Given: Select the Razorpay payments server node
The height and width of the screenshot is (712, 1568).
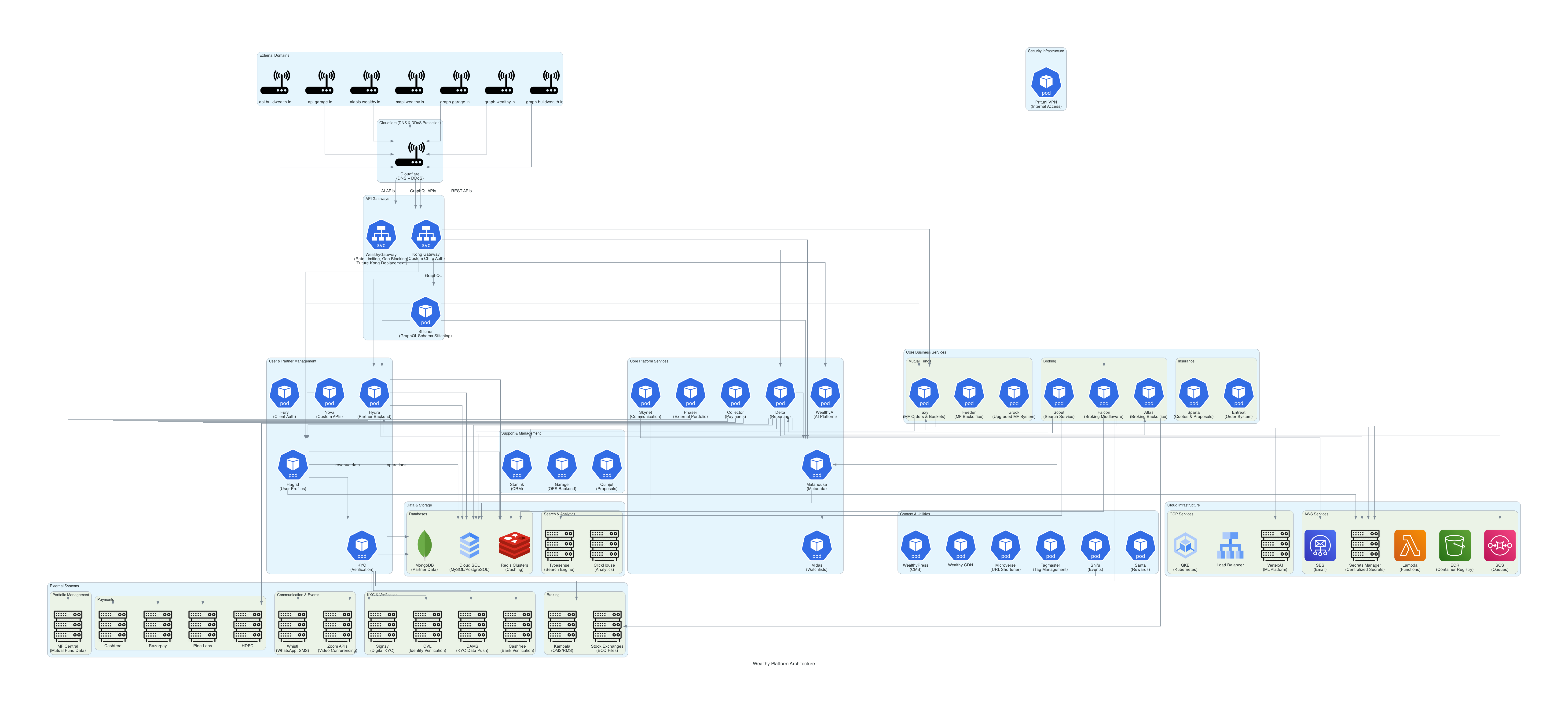Looking at the screenshot, I should point(158,624).
